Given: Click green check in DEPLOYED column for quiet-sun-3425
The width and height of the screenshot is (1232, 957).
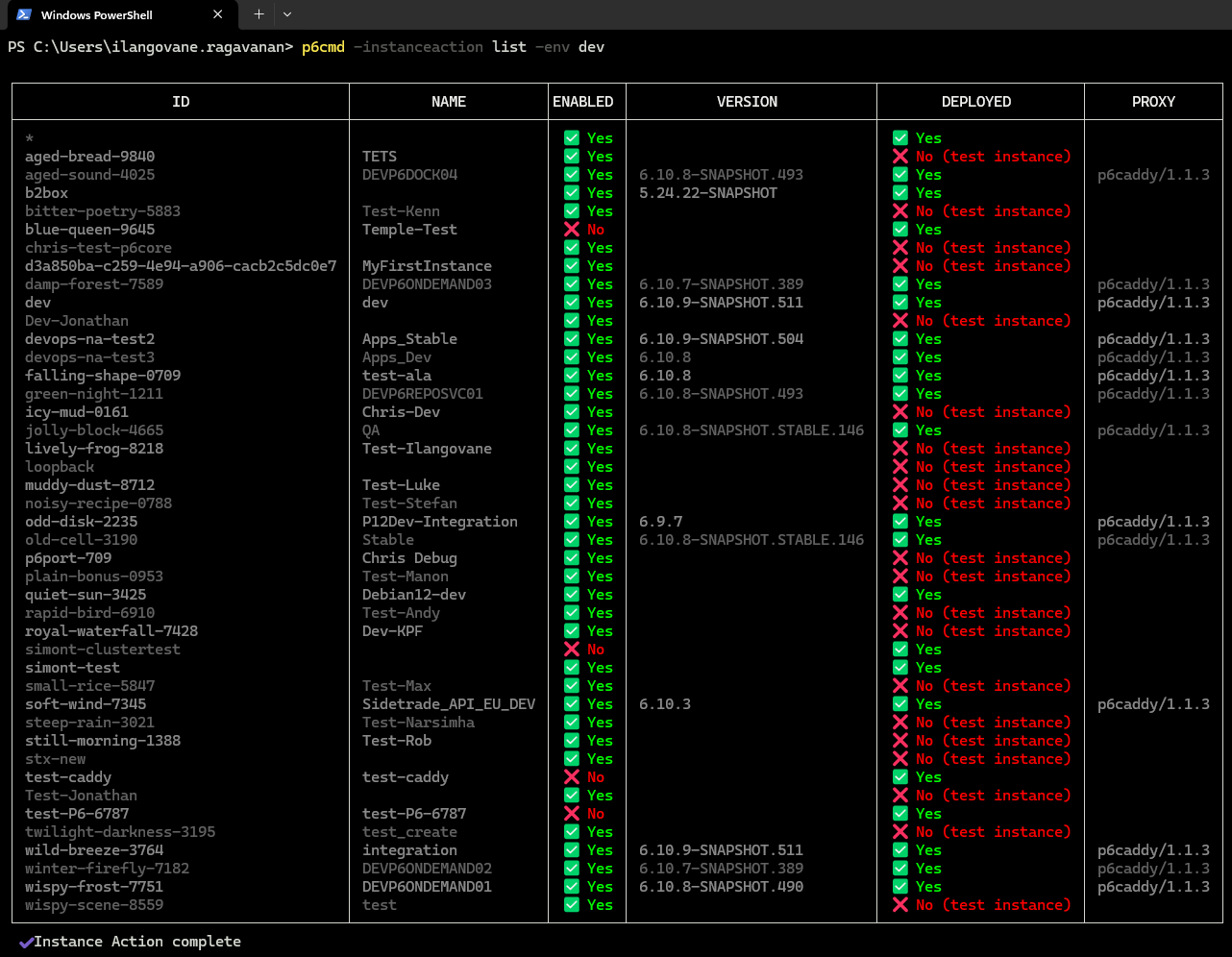Looking at the screenshot, I should [900, 595].
